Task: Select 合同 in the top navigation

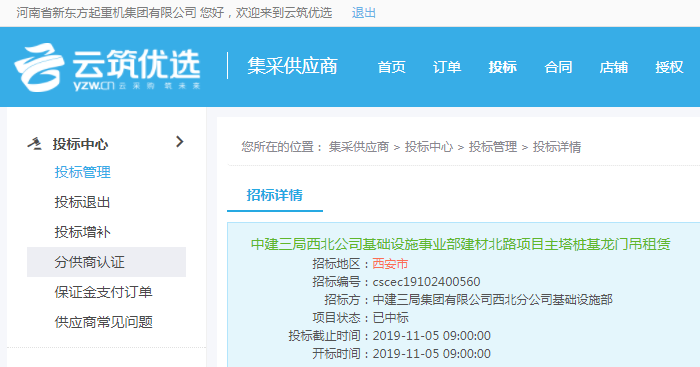Action: (558, 67)
